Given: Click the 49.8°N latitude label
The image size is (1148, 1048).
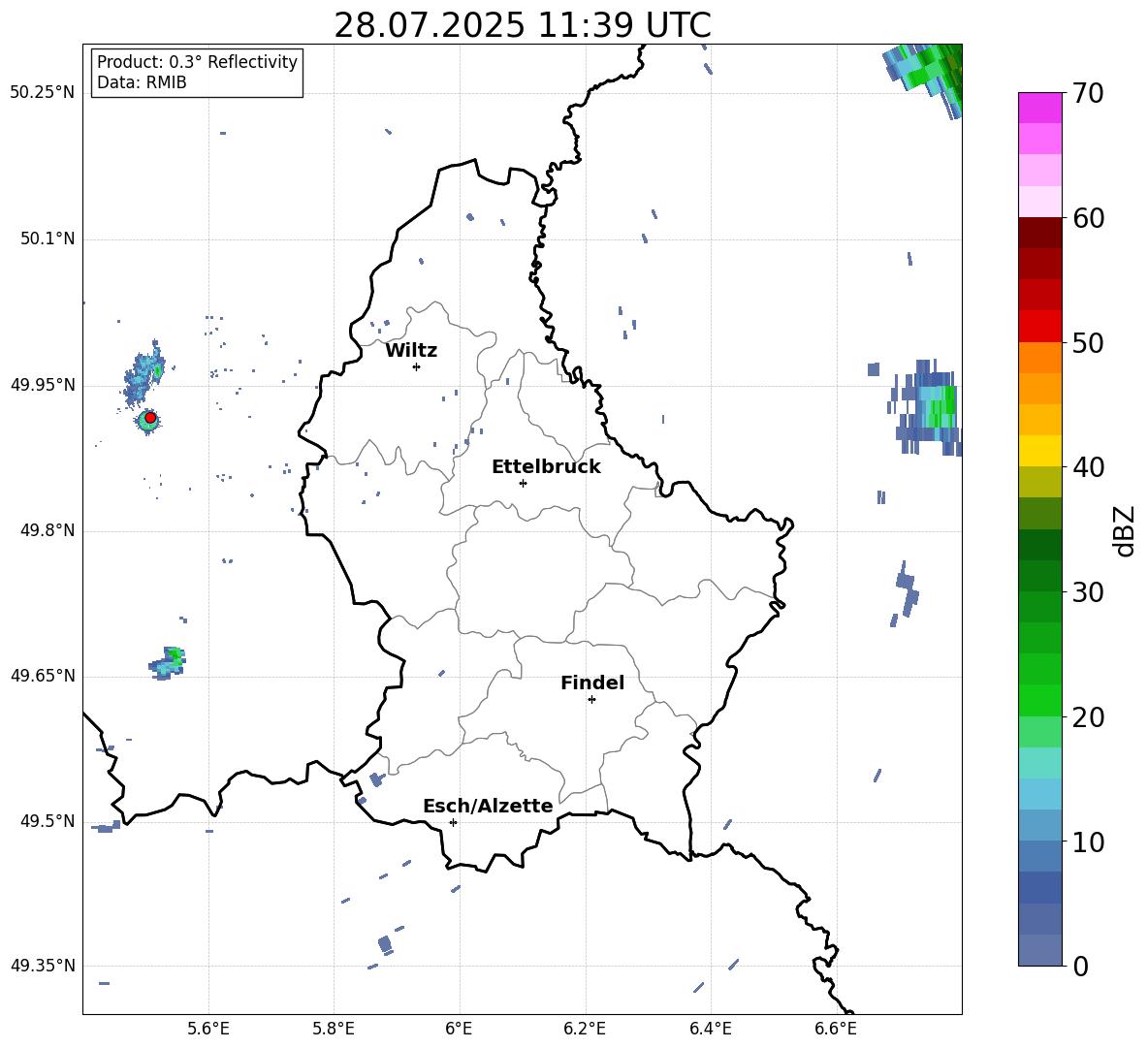Looking at the screenshot, I should [47, 530].
